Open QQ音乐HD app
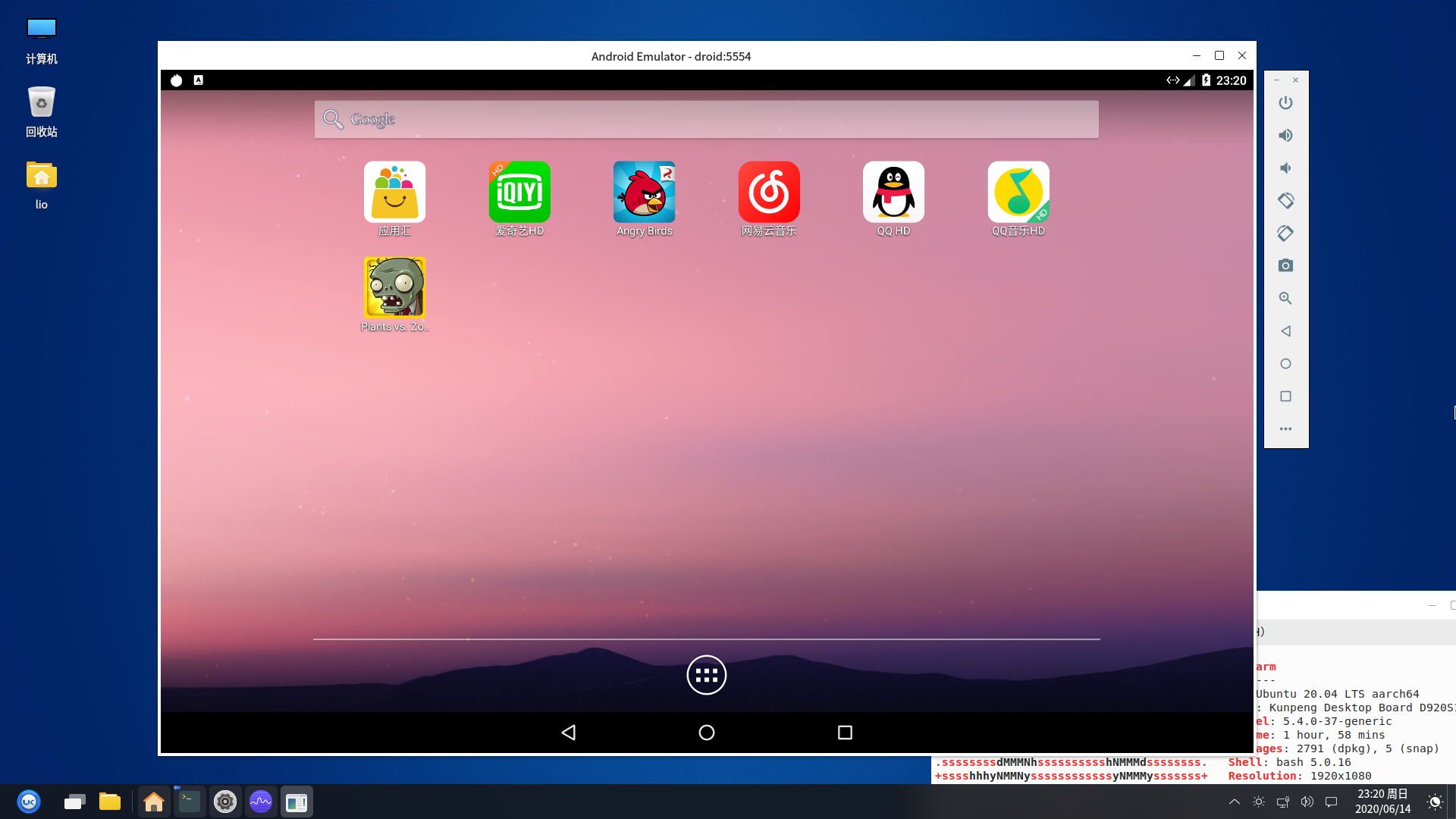Viewport: 1456px width, 819px height. point(1018,192)
